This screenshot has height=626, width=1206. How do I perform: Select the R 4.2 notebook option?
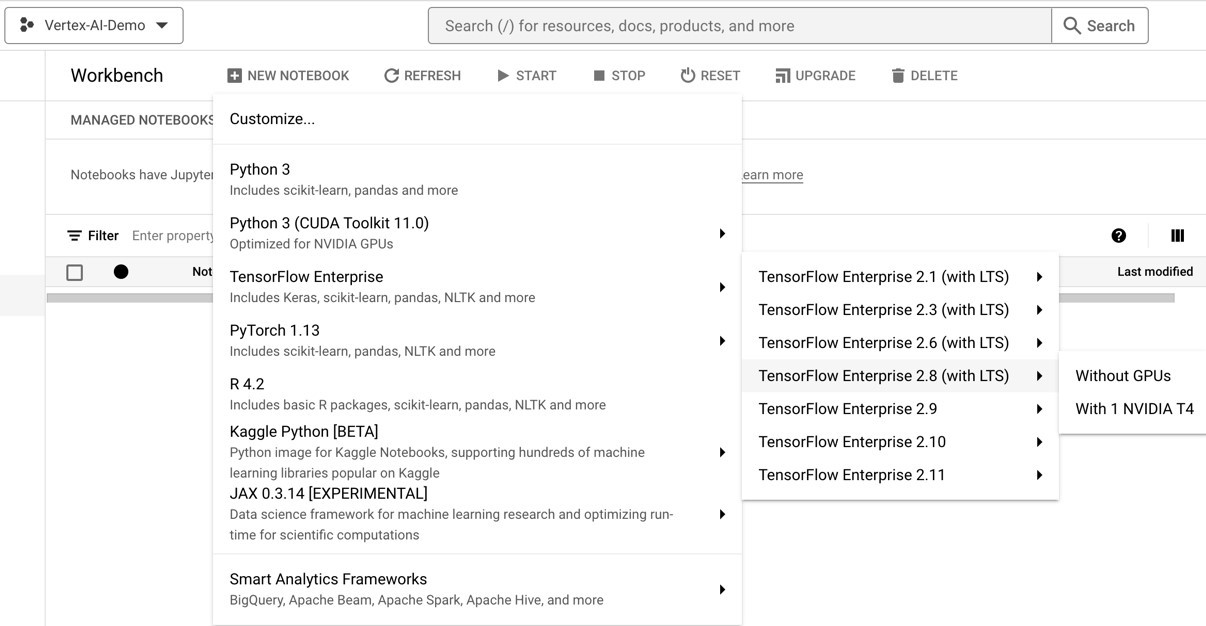coord(477,394)
